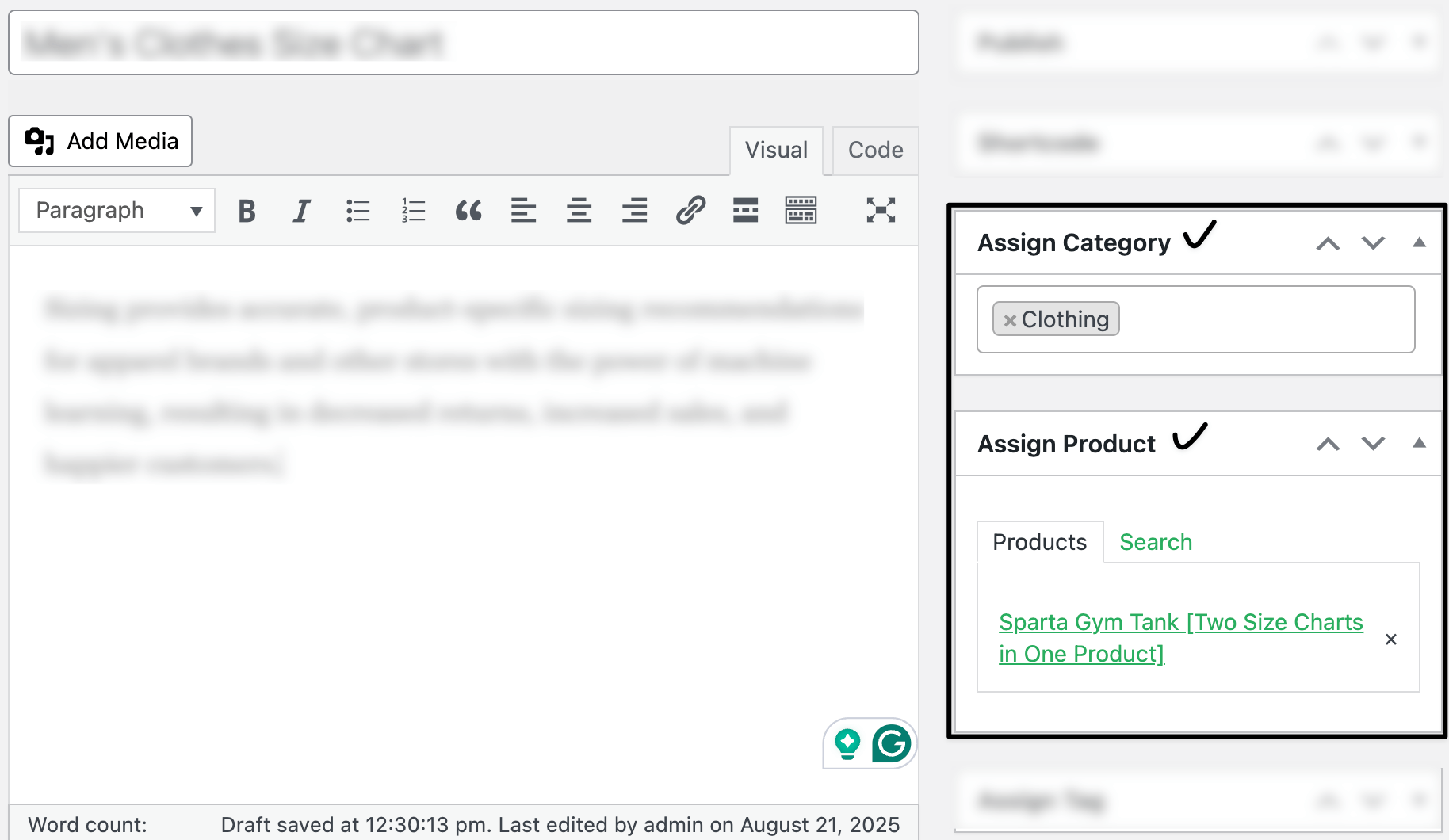
Task: Open the Grammarly icon in the editor
Action: [891, 743]
